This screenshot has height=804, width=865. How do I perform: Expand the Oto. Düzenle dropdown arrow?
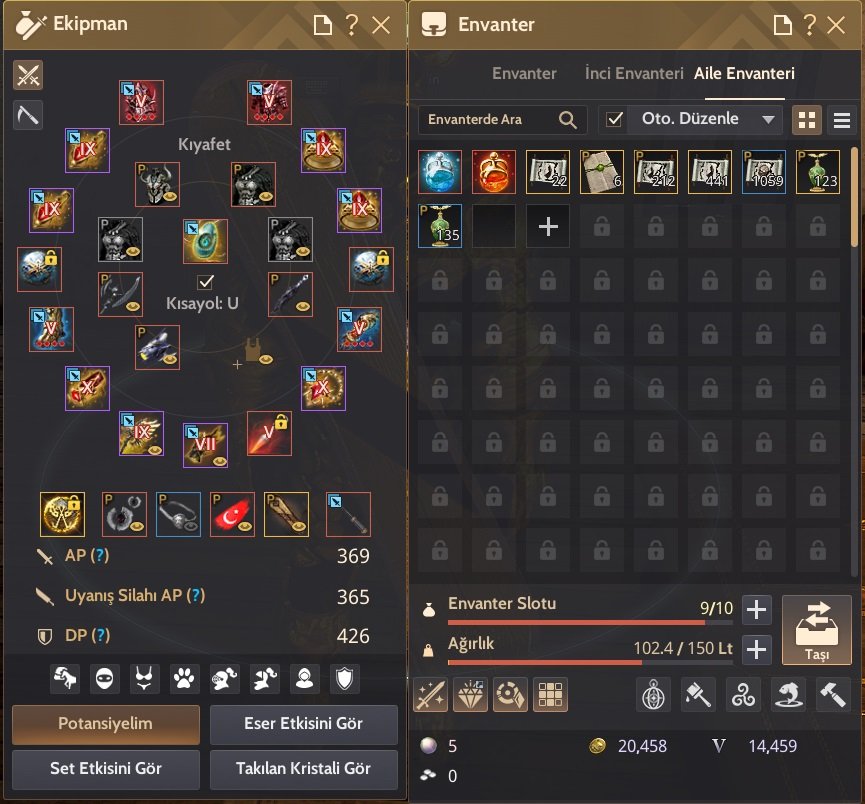click(768, 120)
